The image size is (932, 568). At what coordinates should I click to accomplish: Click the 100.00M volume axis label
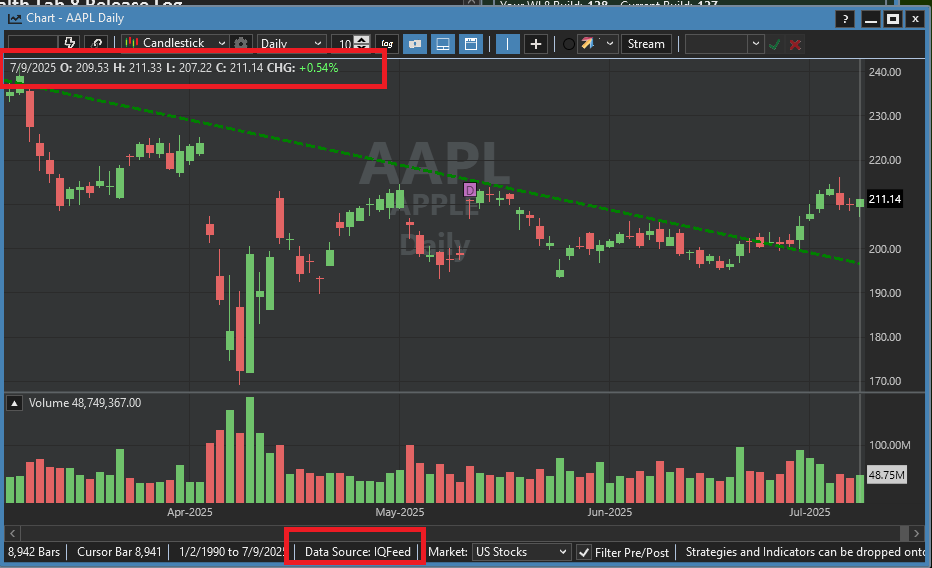point(889,445)
